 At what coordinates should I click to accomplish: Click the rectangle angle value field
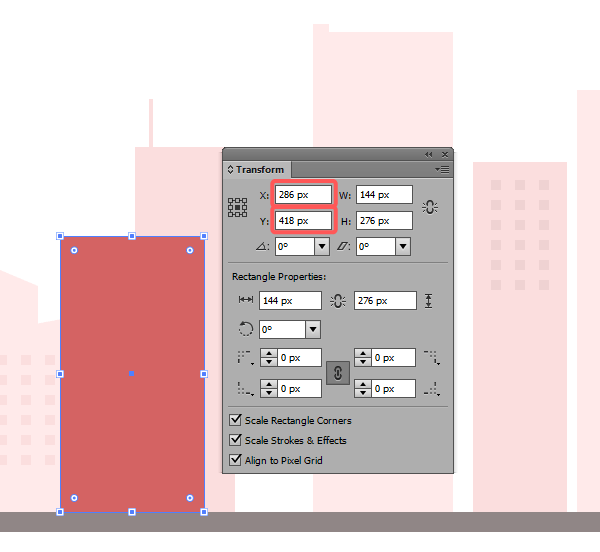tap(282, 329)
